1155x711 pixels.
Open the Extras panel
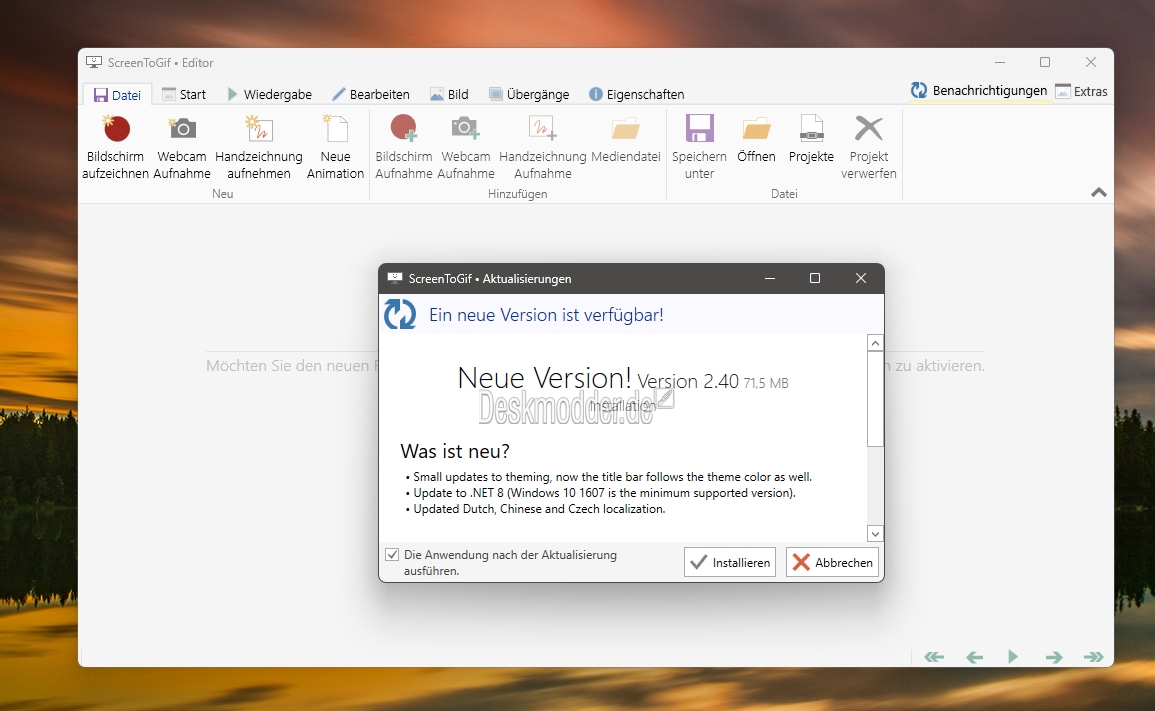click(x=1081, y=91)
